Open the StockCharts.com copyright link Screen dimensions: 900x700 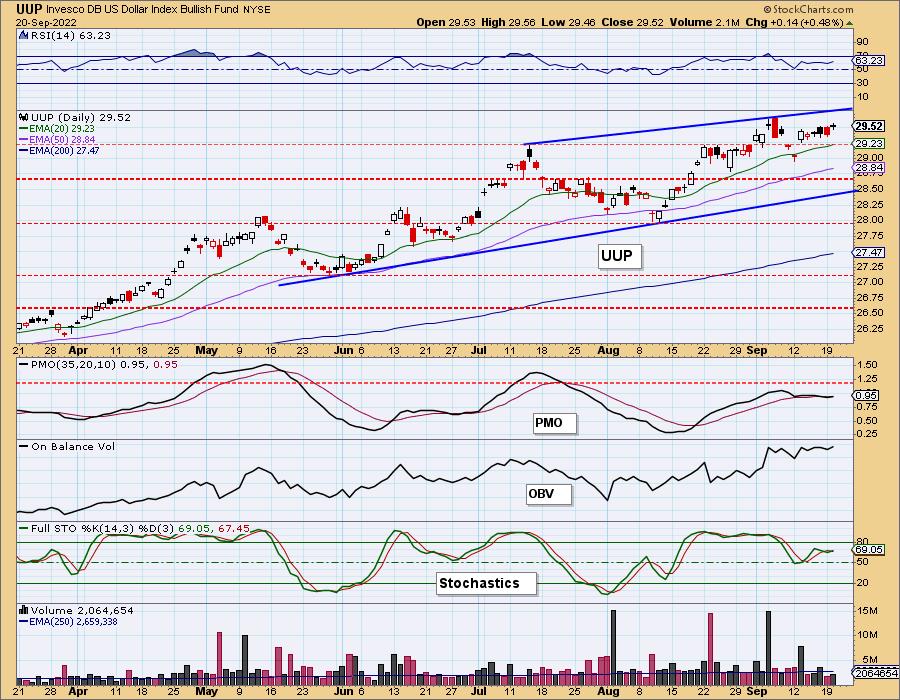(808, 9)
